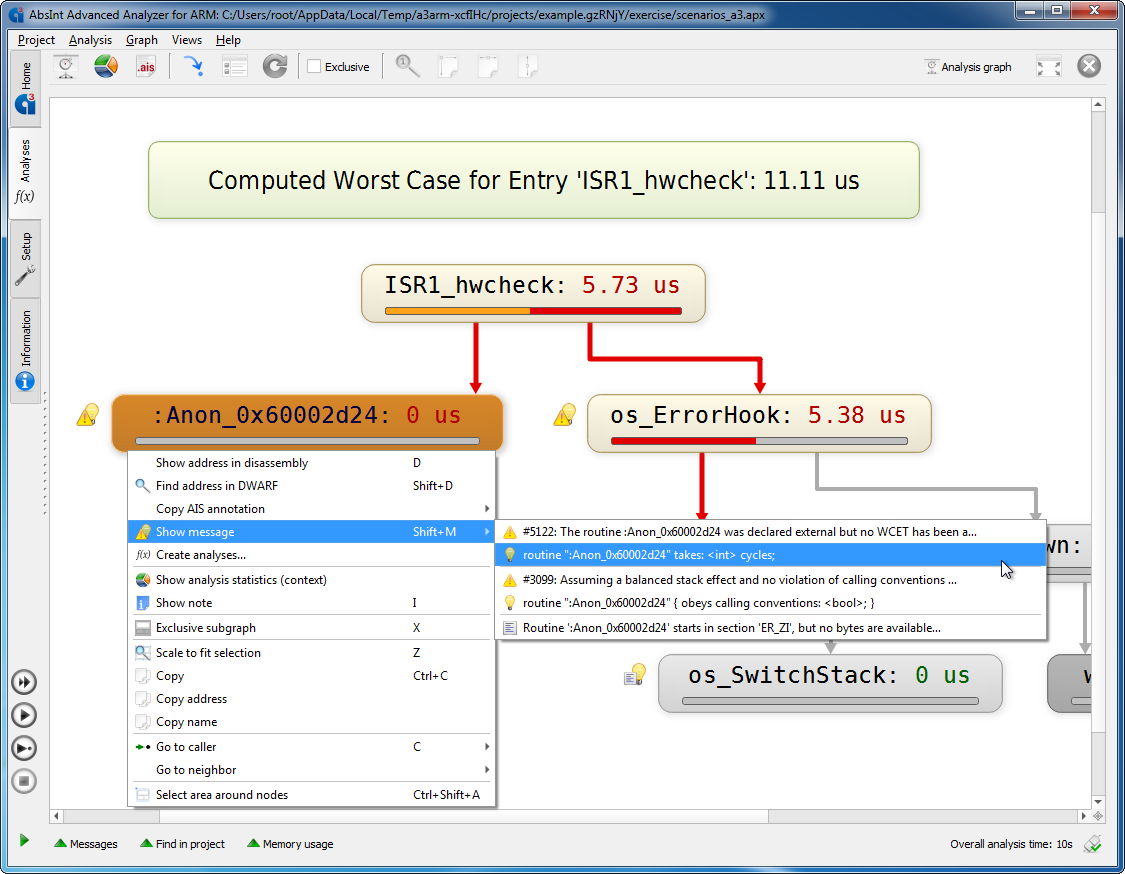
Task: Choose Copy address menu entry
Action: (311, 699)
